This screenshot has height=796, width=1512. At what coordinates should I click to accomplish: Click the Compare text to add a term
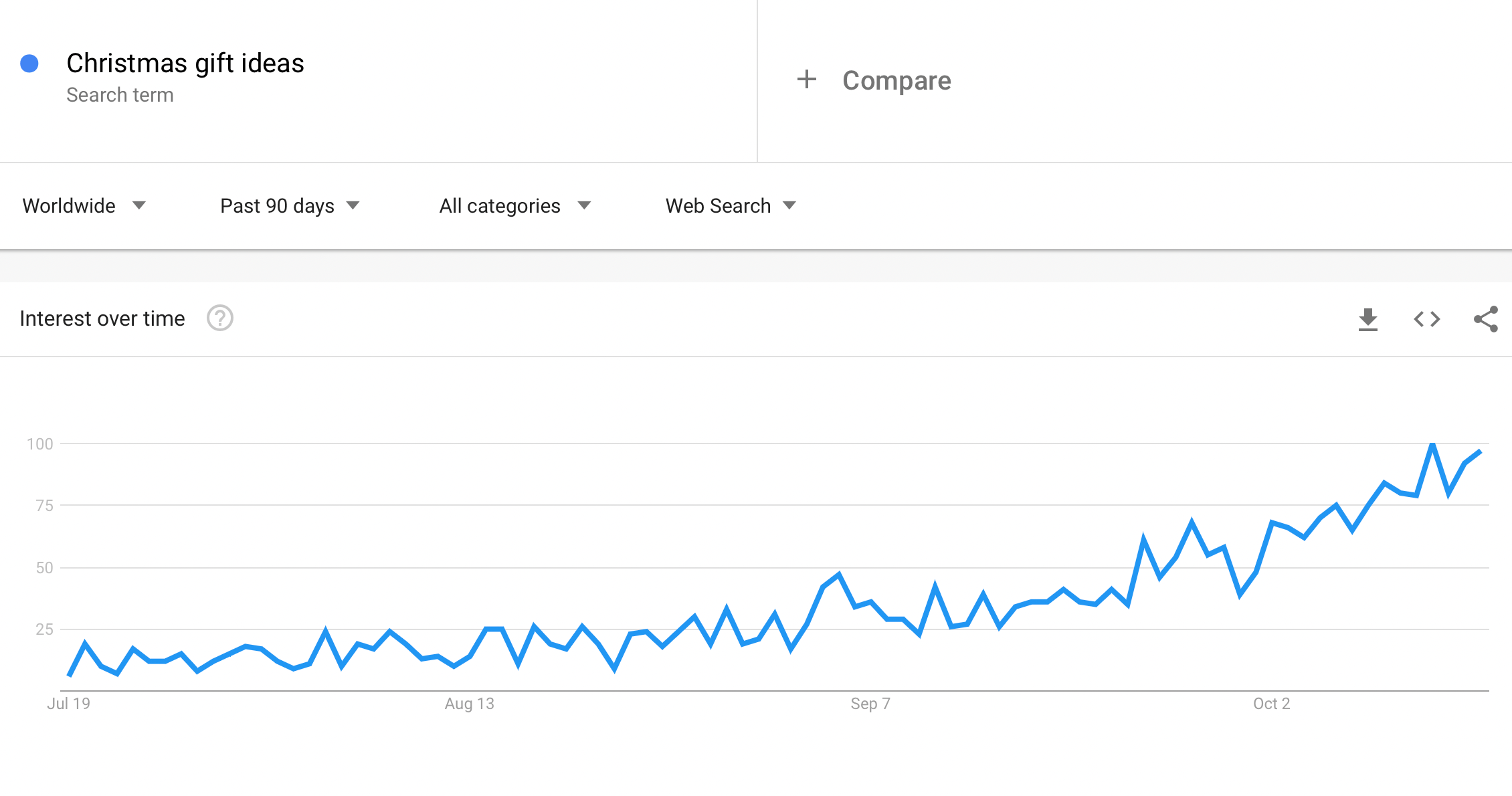[896, 80]
